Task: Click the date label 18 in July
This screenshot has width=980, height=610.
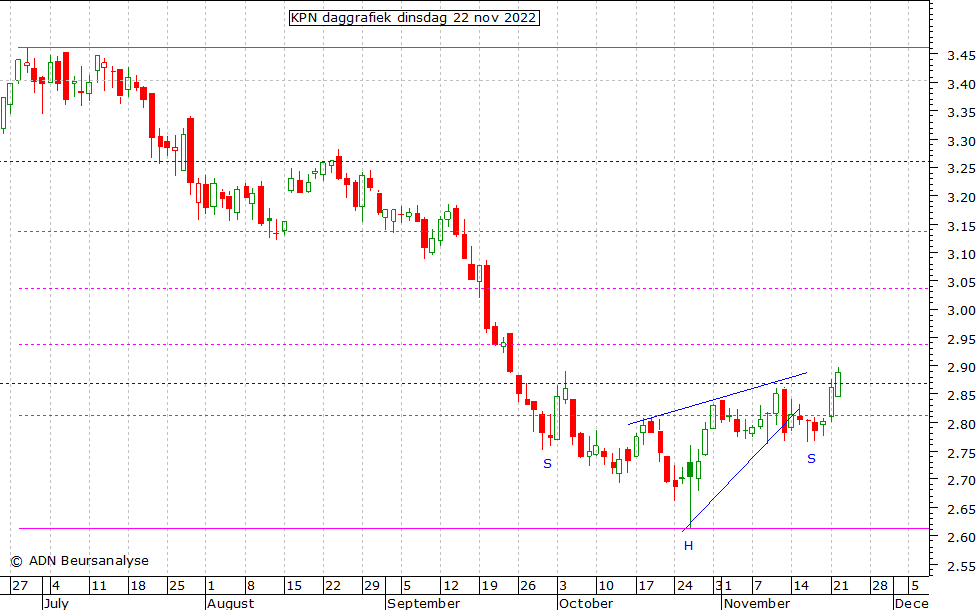Action: 138,586
